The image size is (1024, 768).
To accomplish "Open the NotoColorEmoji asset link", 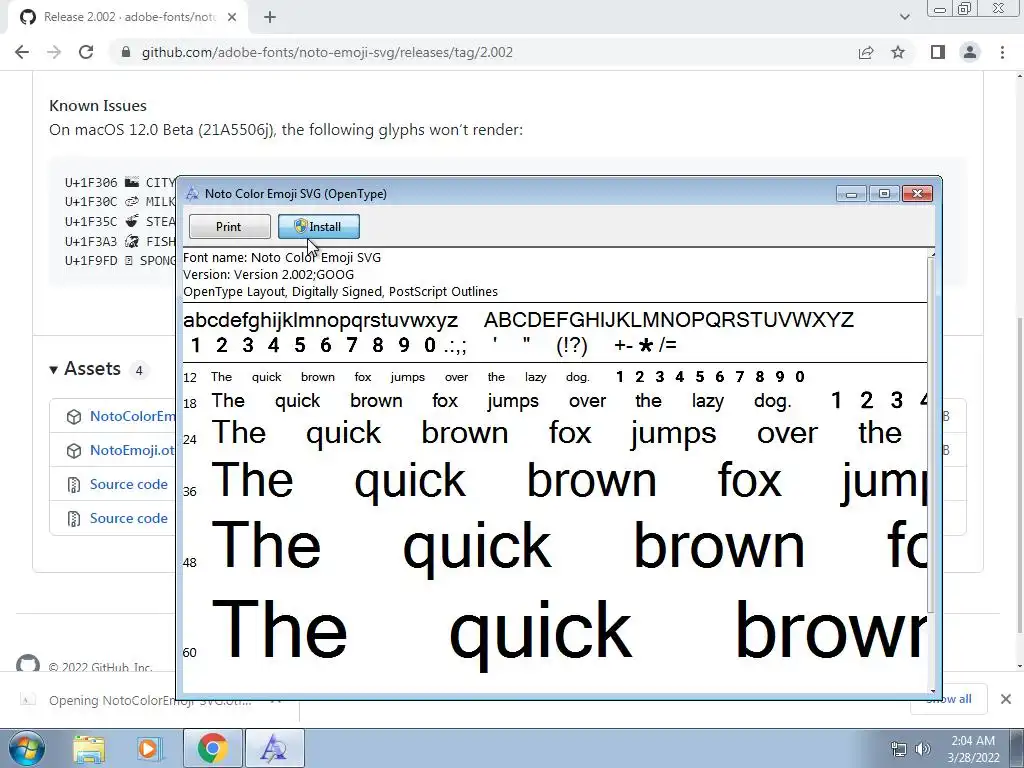I will point(133,416).
